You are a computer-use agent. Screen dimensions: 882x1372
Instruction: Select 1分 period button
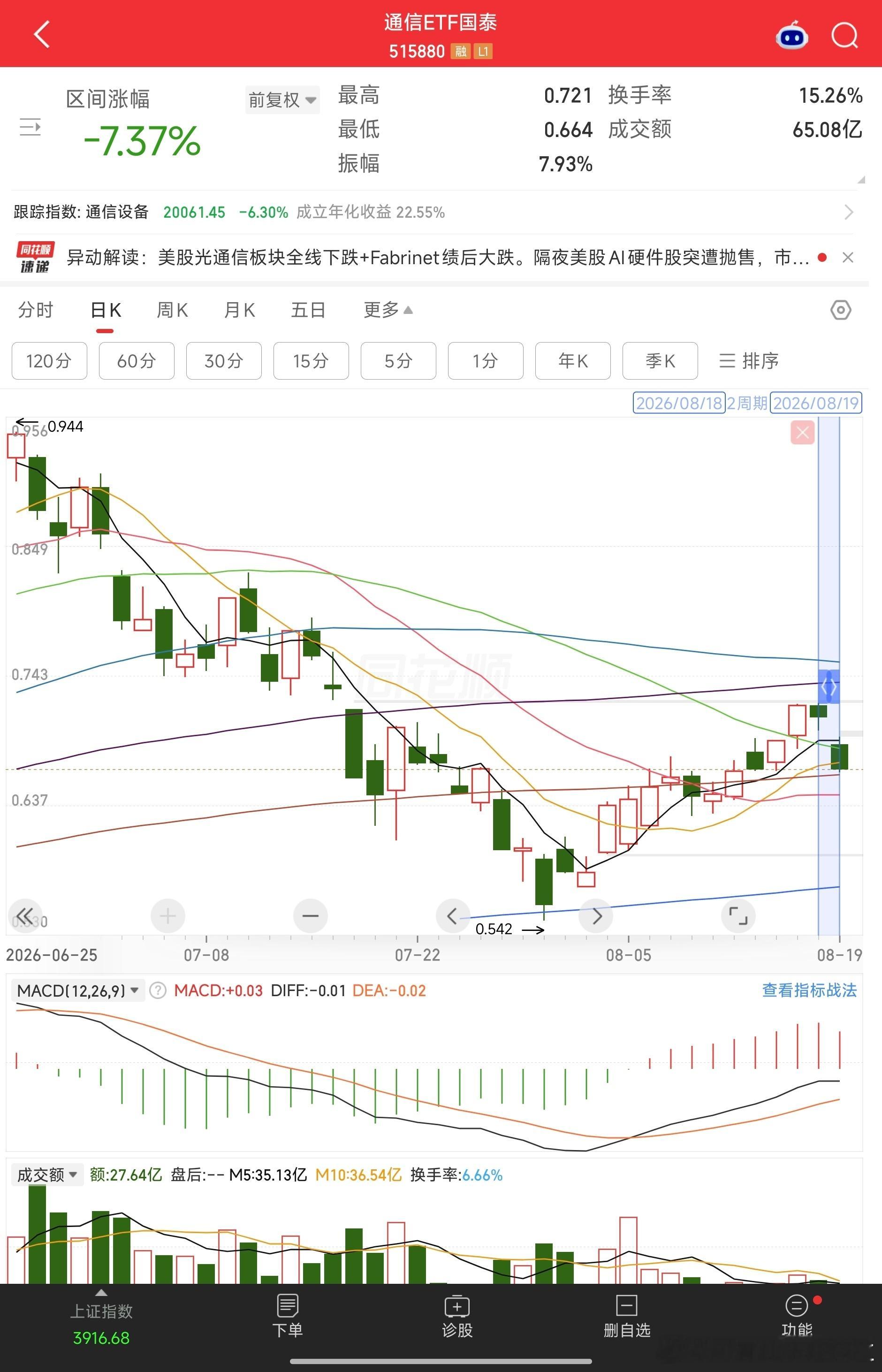tap(485, 361)
